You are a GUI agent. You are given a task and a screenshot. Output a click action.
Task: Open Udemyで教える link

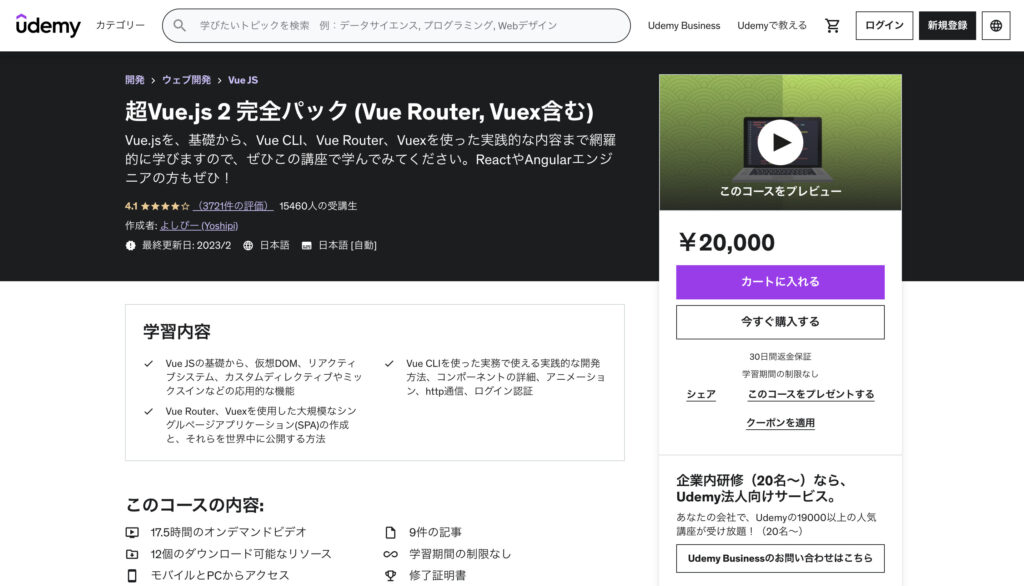click(772, 25)
